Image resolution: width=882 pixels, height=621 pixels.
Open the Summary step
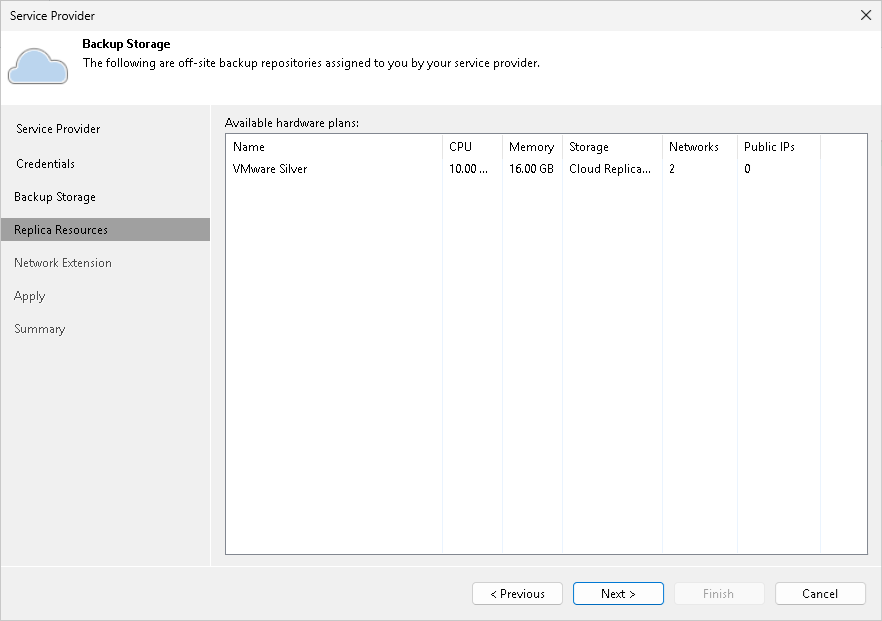click(40, 328)
